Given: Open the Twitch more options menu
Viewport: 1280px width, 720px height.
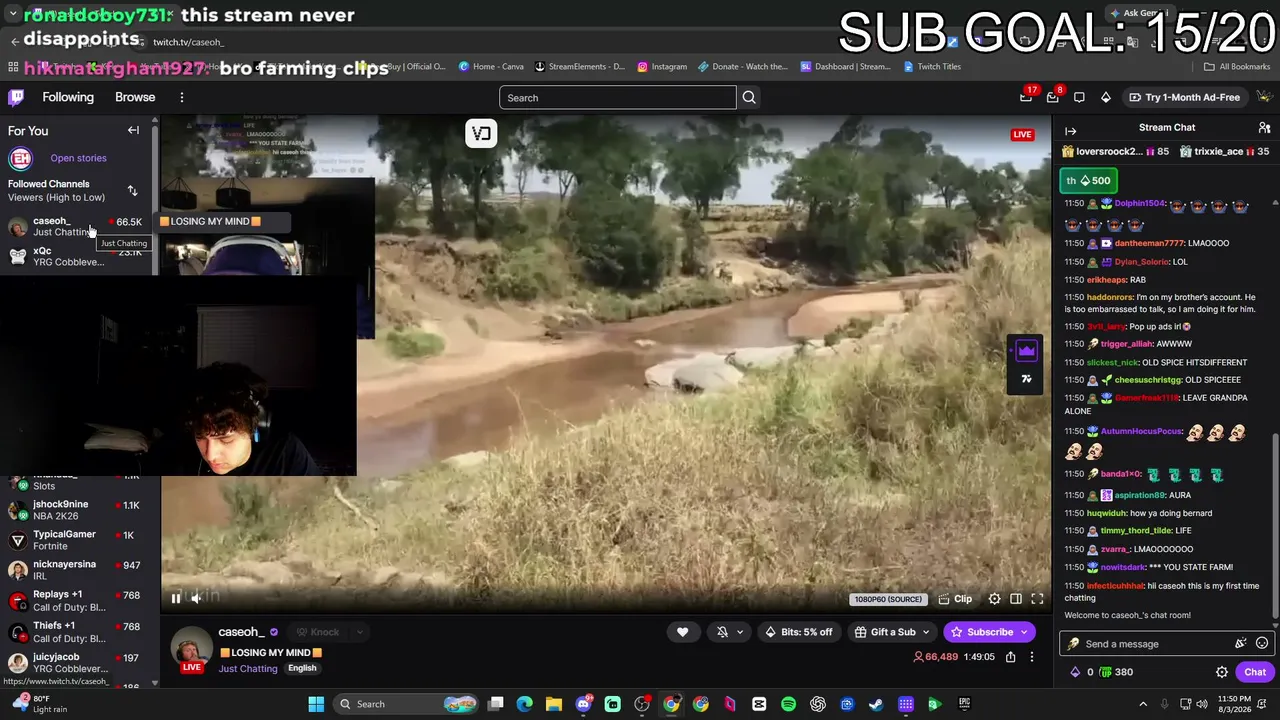Looking at the screenshot, I should coord(182,97).
